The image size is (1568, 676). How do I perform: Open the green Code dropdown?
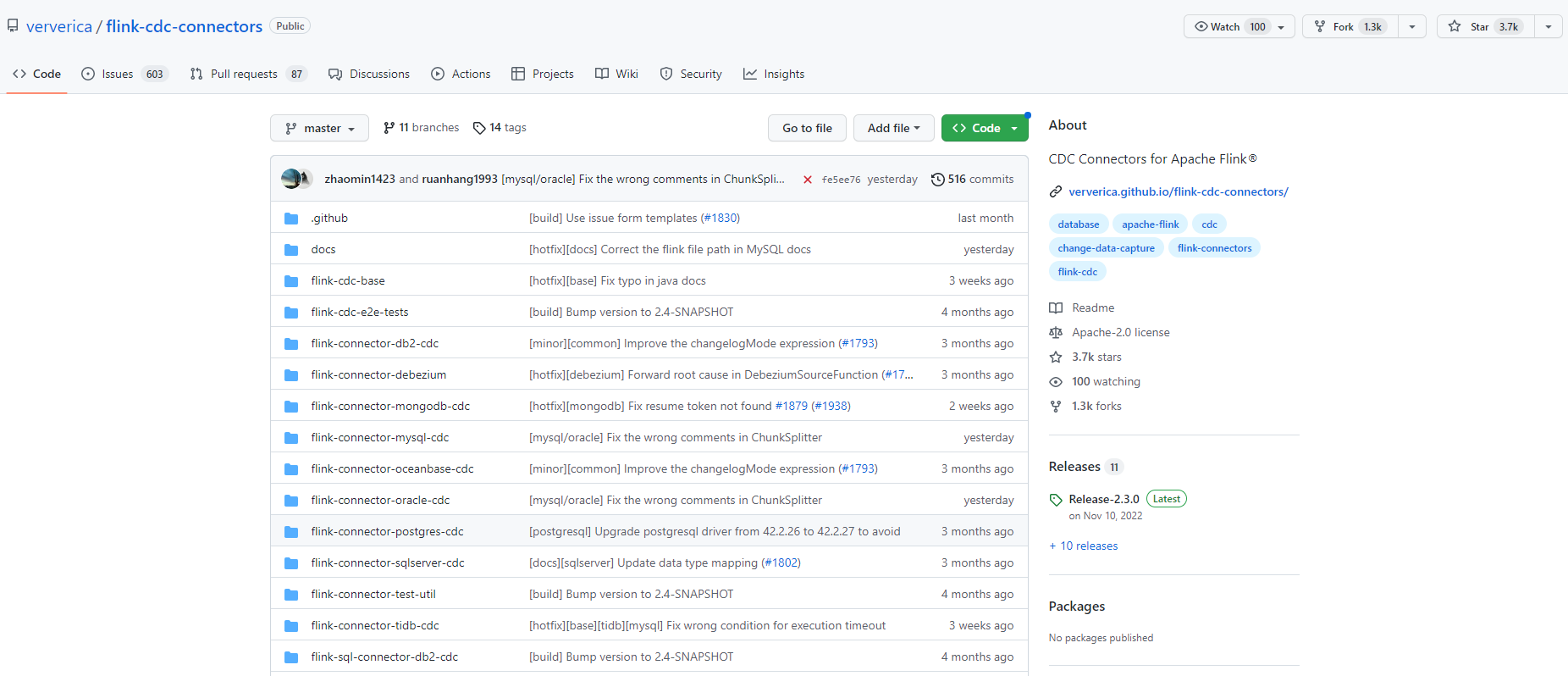985,128
